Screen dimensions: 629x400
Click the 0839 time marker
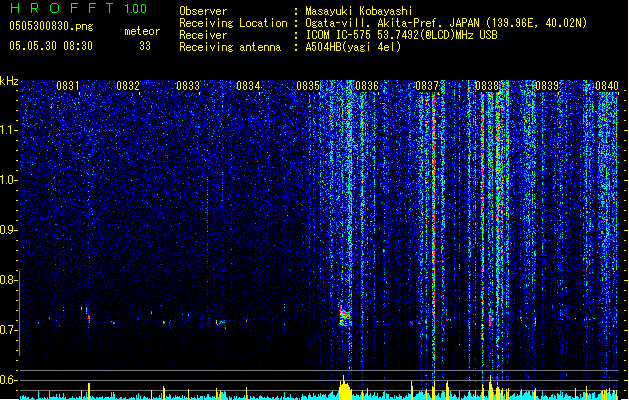click(547, 86)
